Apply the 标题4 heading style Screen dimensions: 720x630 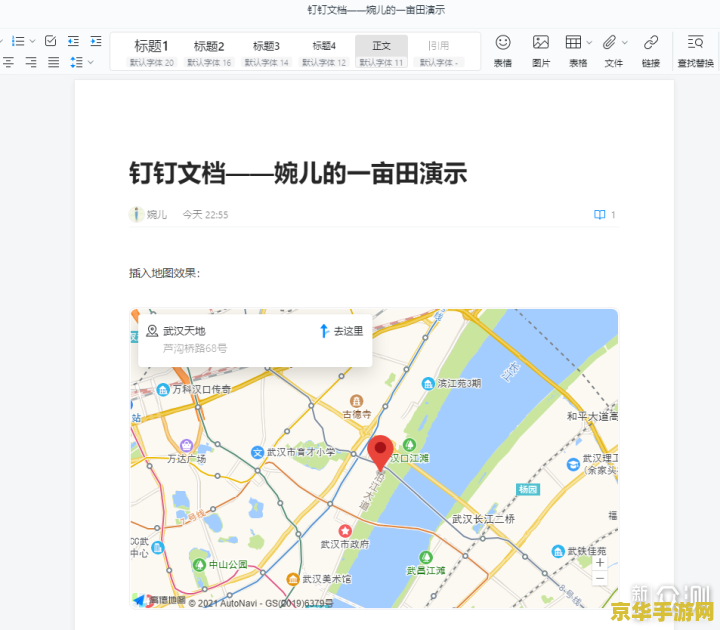tap(324, 52)
